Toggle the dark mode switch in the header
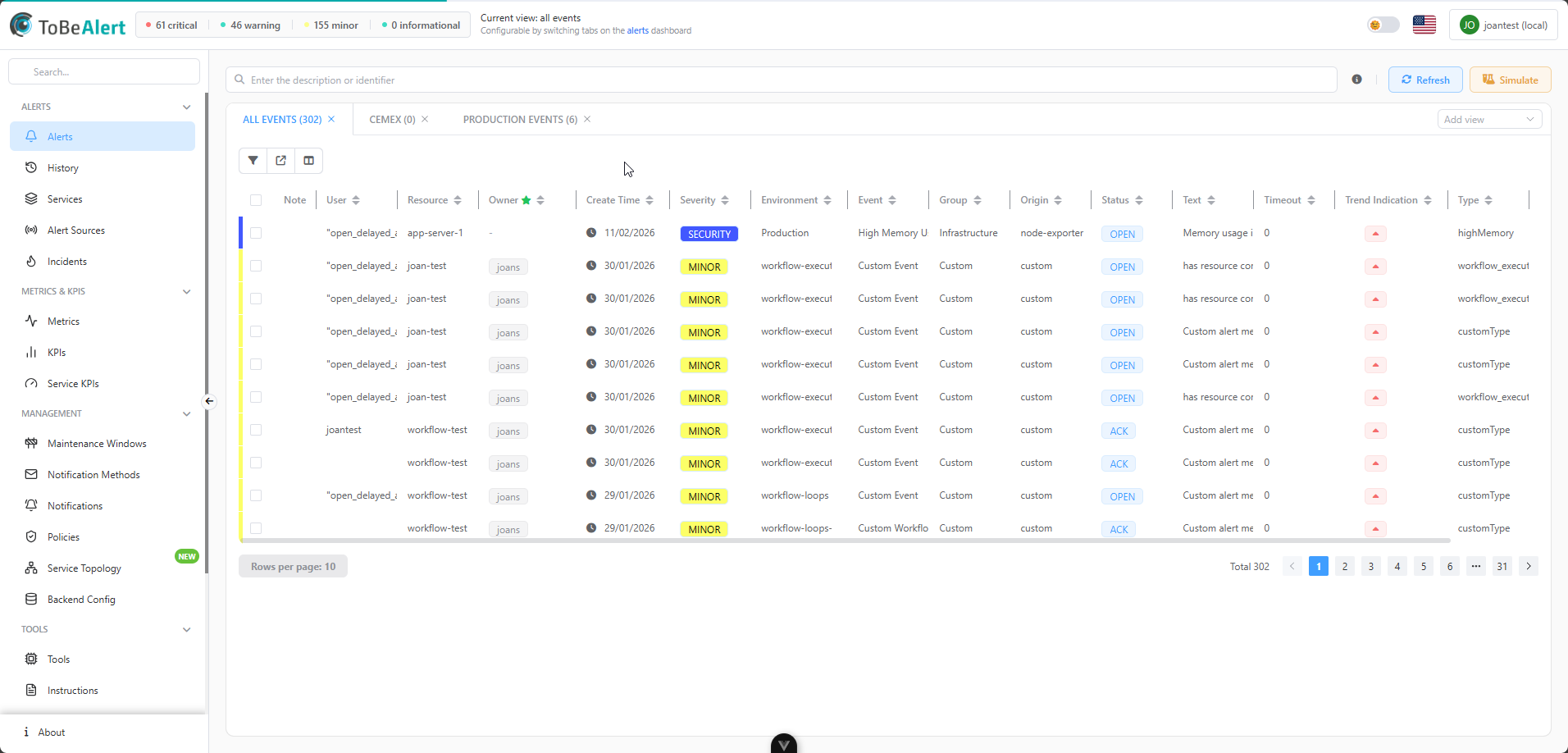The width and height of the screenshot is (1568, 753). 1383,25
